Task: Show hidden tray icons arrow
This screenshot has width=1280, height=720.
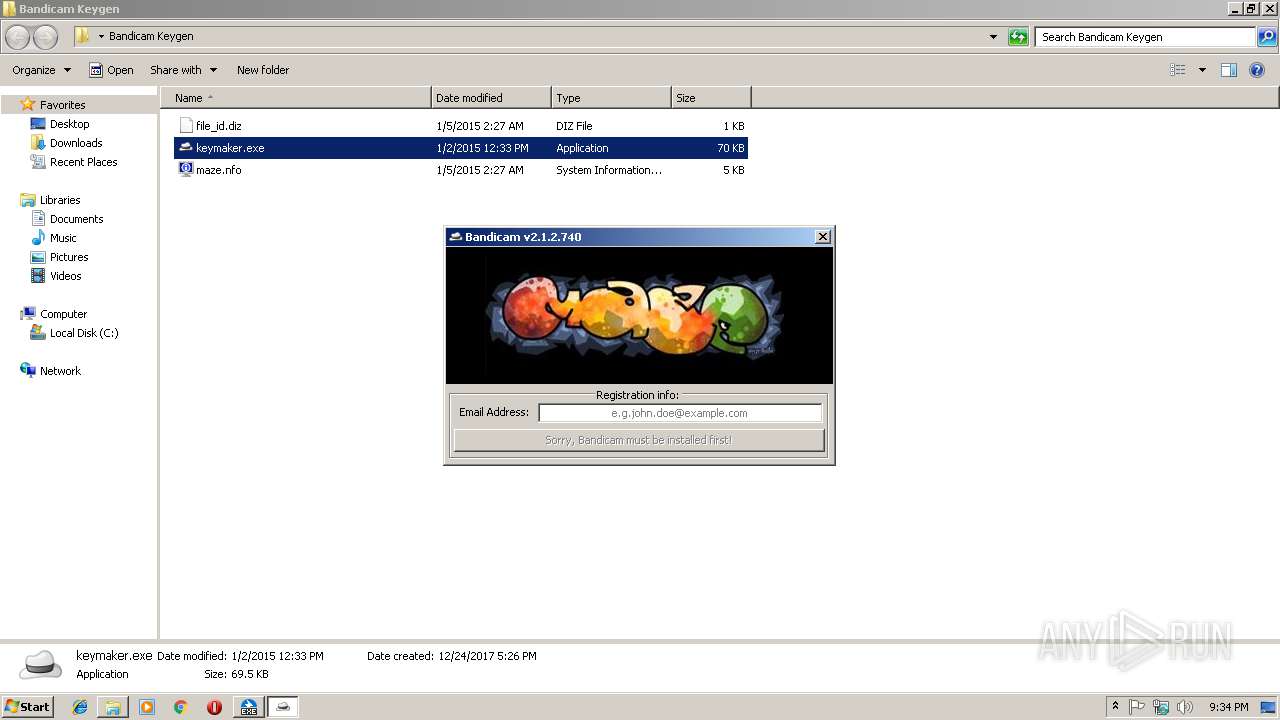Action: coord(1115,707)
